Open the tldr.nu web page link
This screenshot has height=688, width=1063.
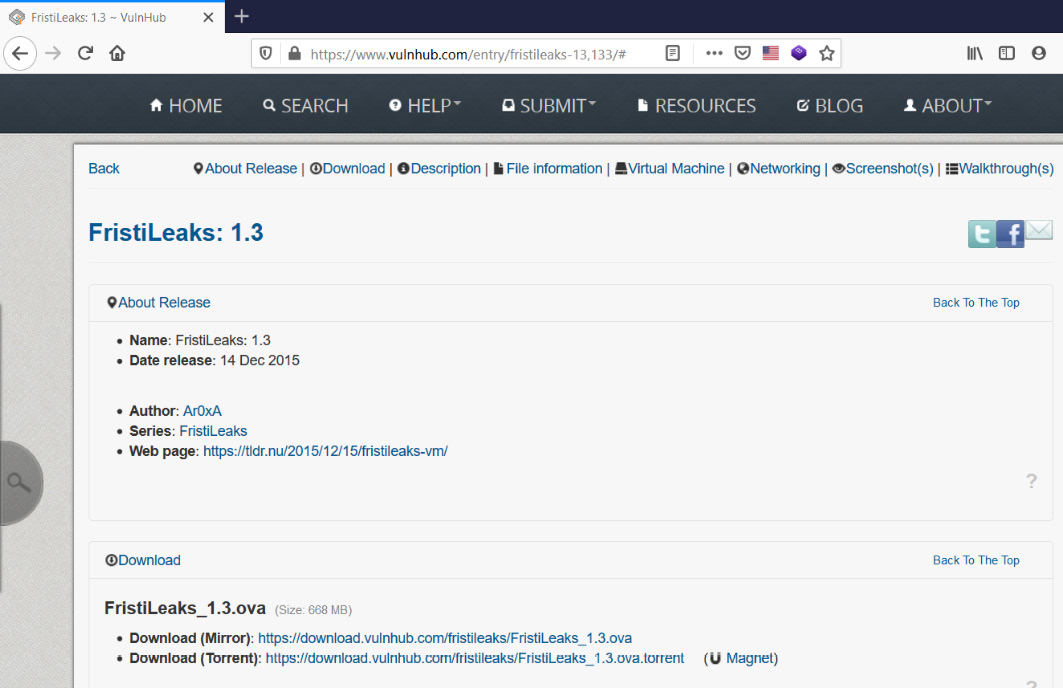click(325, 451)
